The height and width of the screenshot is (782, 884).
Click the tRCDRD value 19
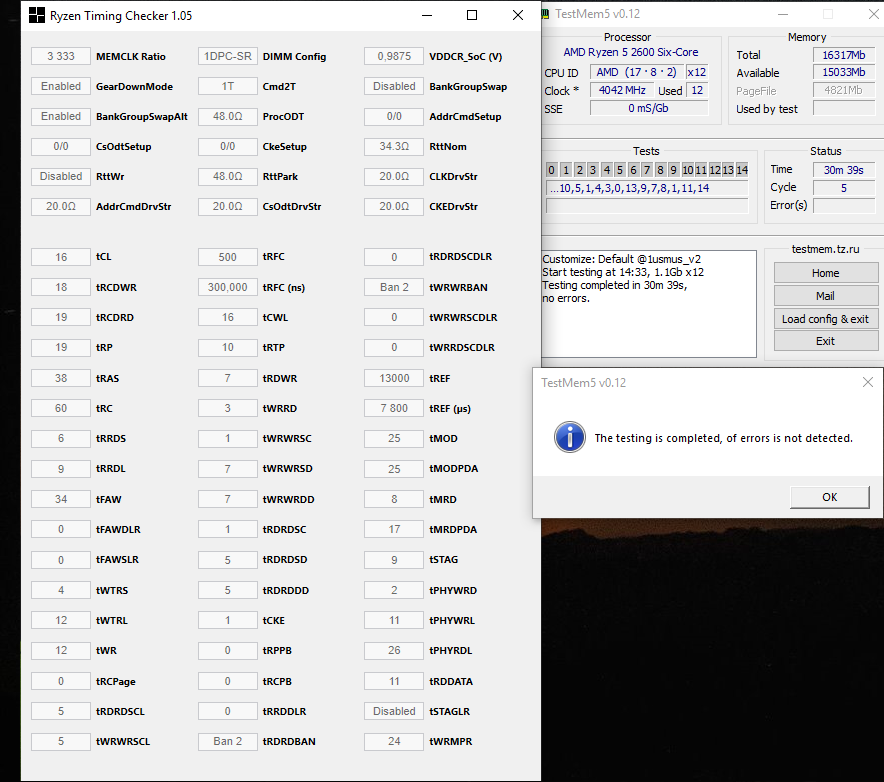(61, 317)
